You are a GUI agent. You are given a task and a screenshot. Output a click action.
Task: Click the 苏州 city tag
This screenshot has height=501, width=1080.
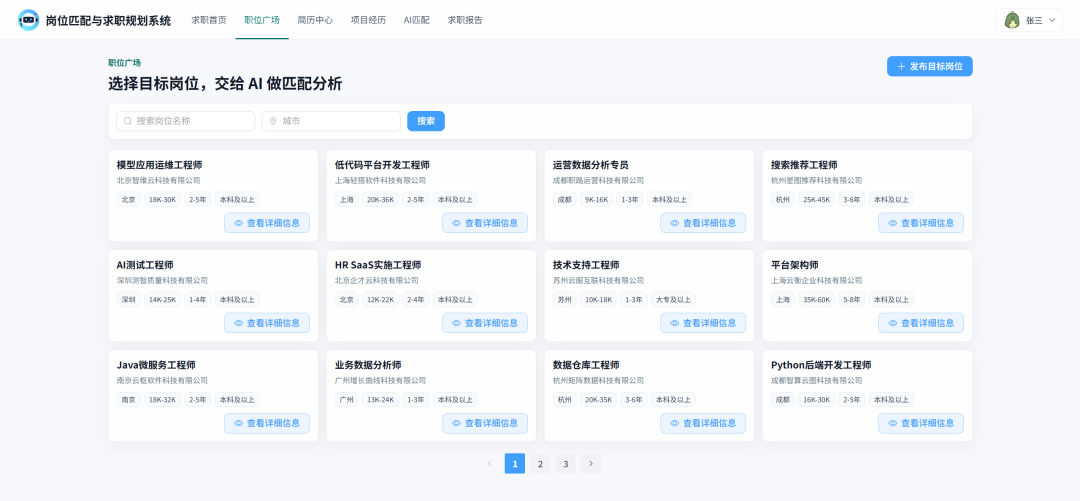(x=565, y=300)
